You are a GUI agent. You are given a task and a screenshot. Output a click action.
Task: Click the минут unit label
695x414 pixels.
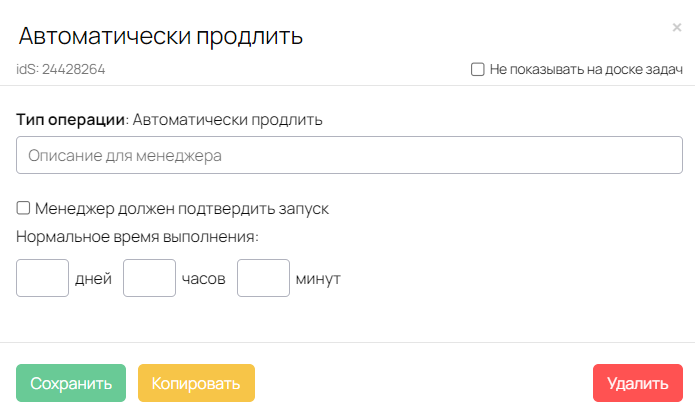point(318,279)
